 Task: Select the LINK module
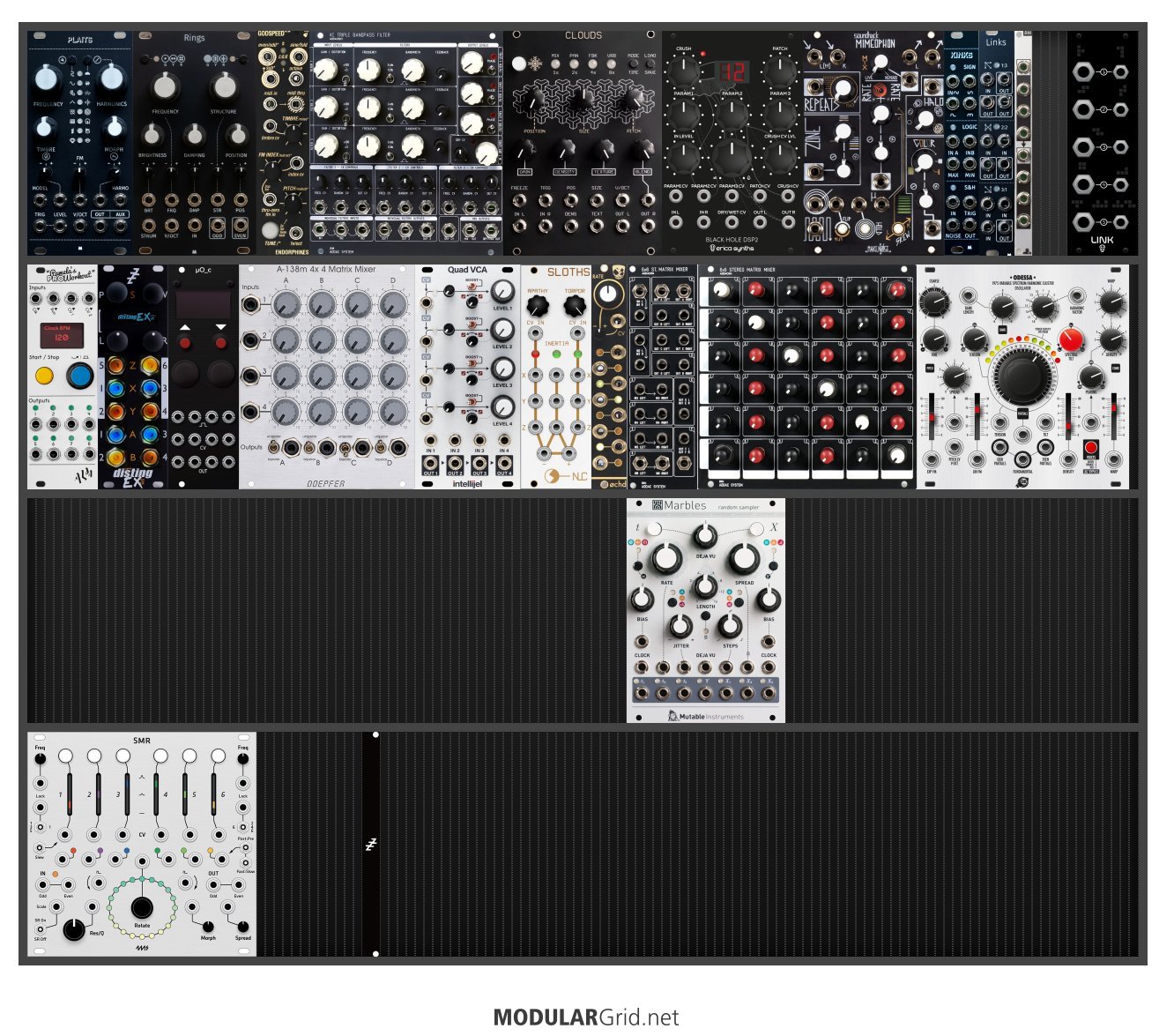(1102, 144)
